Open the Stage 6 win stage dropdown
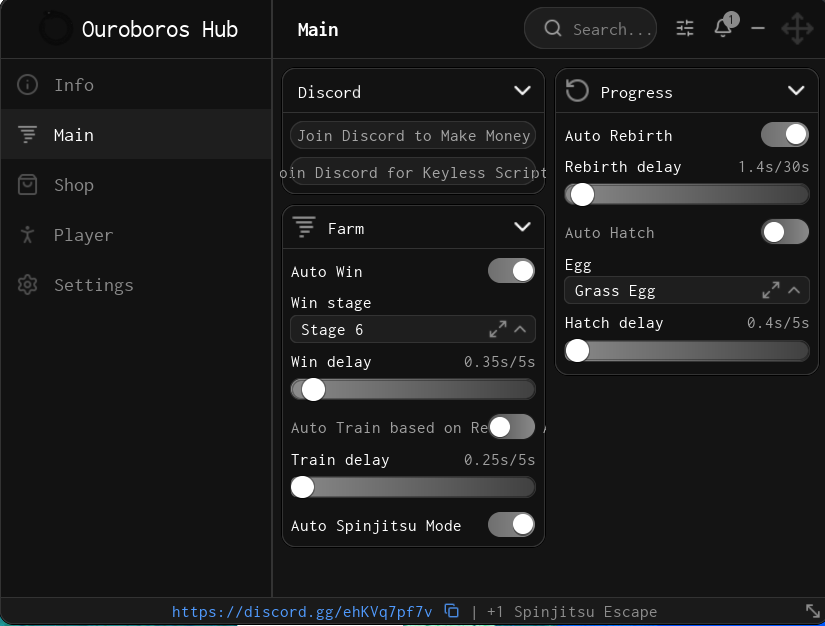This screenshot has width=825, height=626. pyautogui.click(x=413, y=329)
